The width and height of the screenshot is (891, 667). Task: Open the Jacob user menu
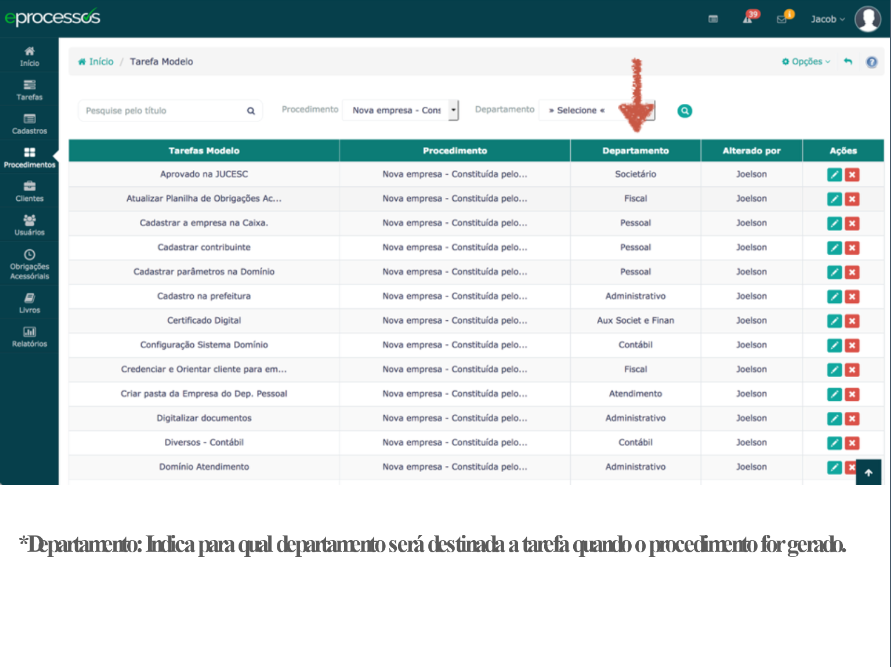pyautogui.click(x=827, y=19)
